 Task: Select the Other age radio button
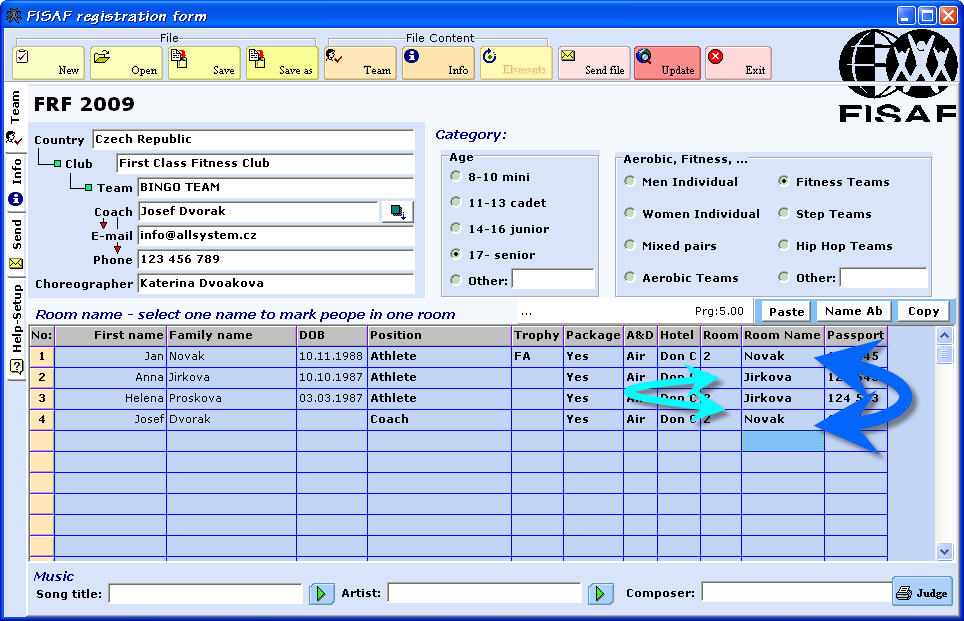pyautogui.click(x=456, y=280)
